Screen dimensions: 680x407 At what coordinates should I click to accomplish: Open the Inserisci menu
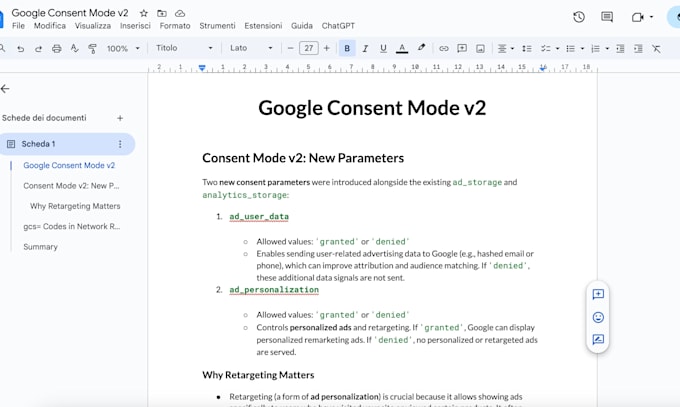[135, 26]
